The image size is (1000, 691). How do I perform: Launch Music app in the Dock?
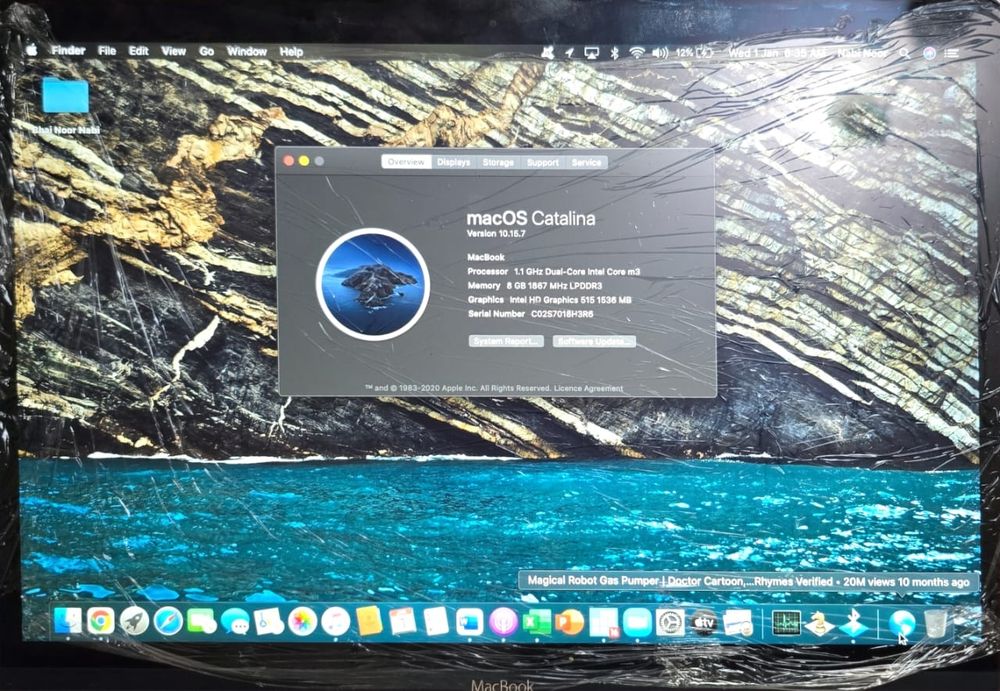coord(336,621)
